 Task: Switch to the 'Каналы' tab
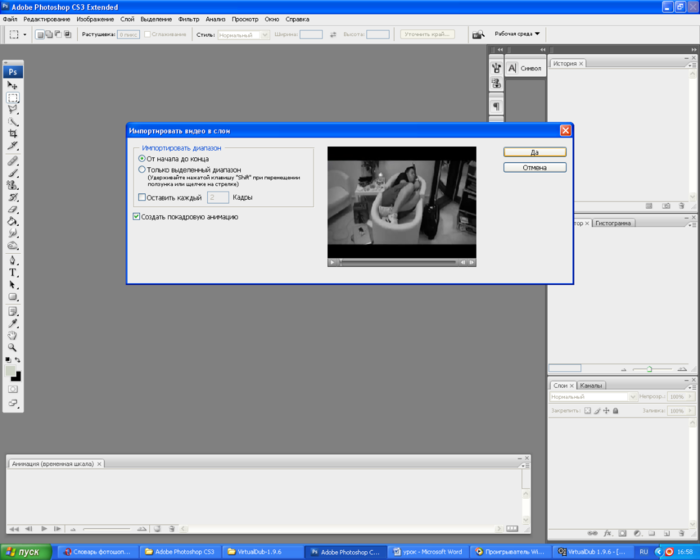(x=591, y=385)
